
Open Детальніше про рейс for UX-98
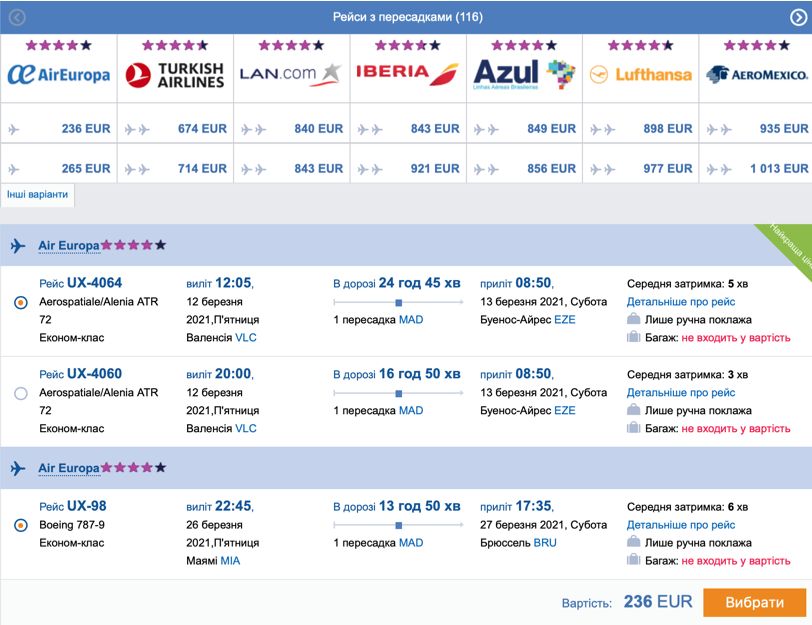(x=681, y=525)
